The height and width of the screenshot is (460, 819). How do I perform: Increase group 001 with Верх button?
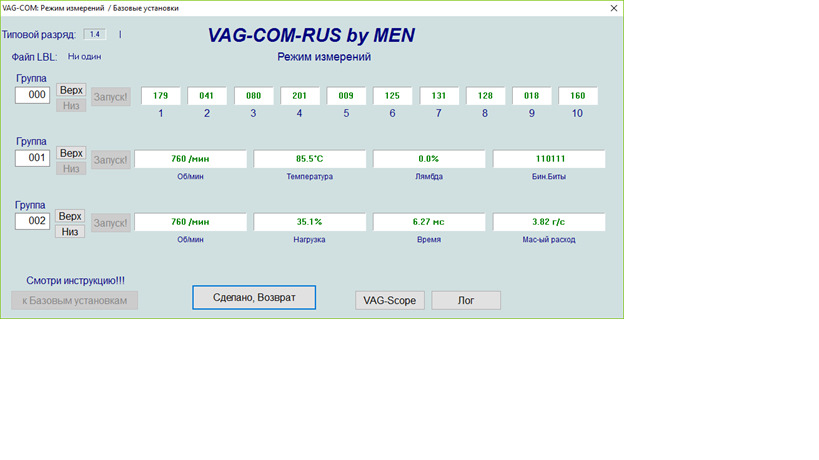click(71, 153)
